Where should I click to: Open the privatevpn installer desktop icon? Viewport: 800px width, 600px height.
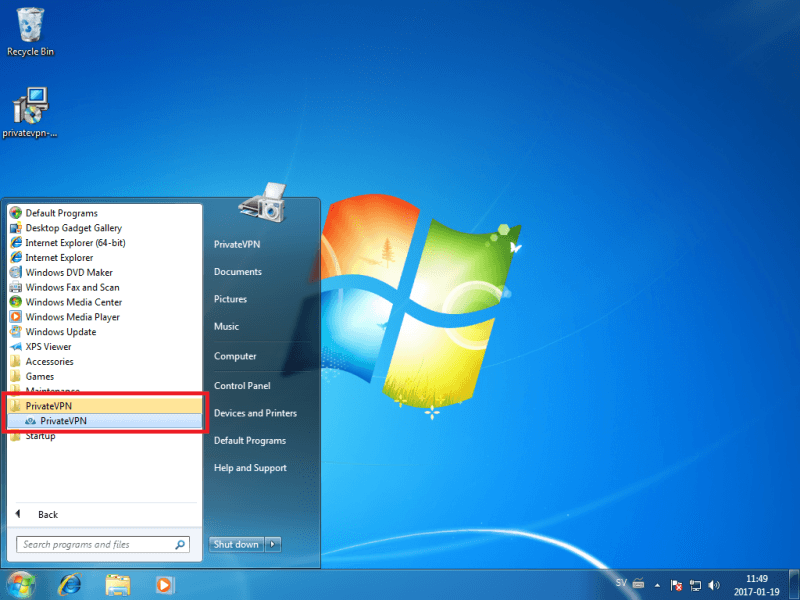30,110
